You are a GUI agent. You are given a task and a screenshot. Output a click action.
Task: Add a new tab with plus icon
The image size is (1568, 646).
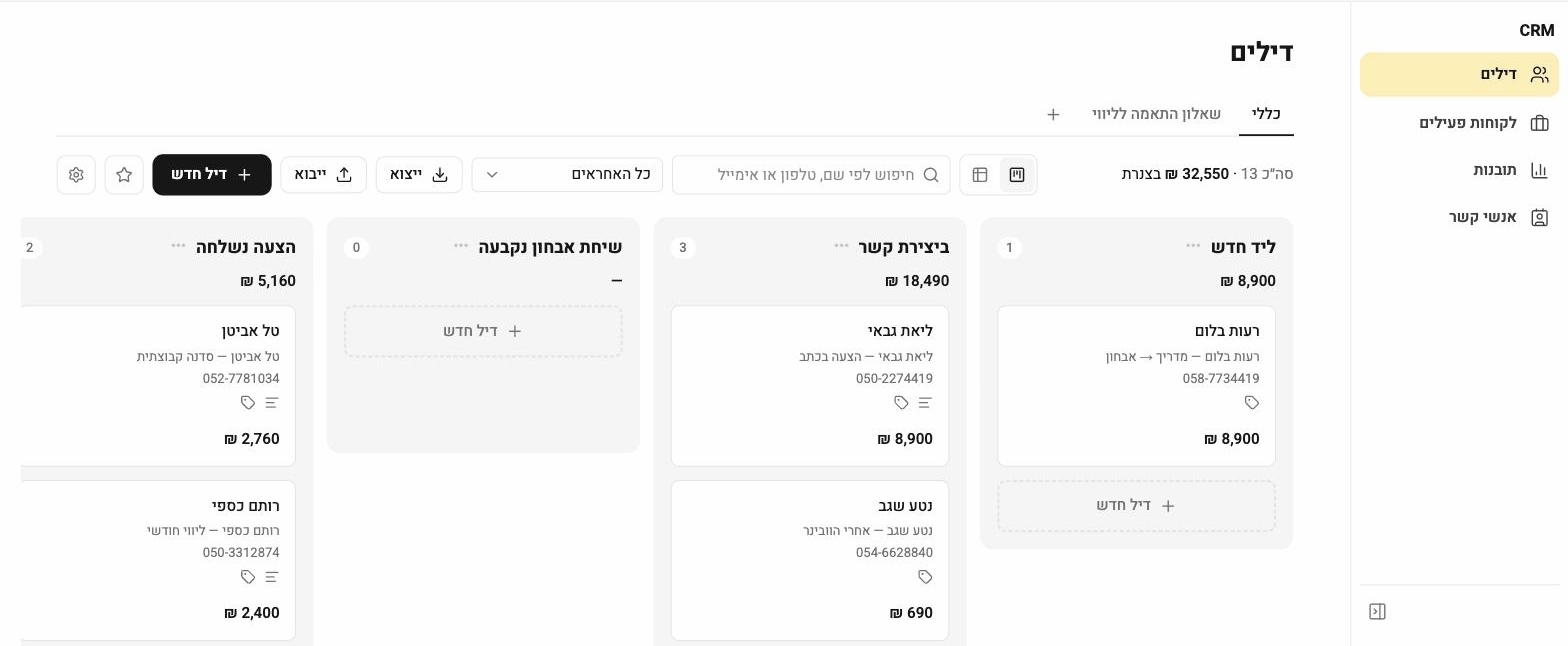coord(1053,115)
